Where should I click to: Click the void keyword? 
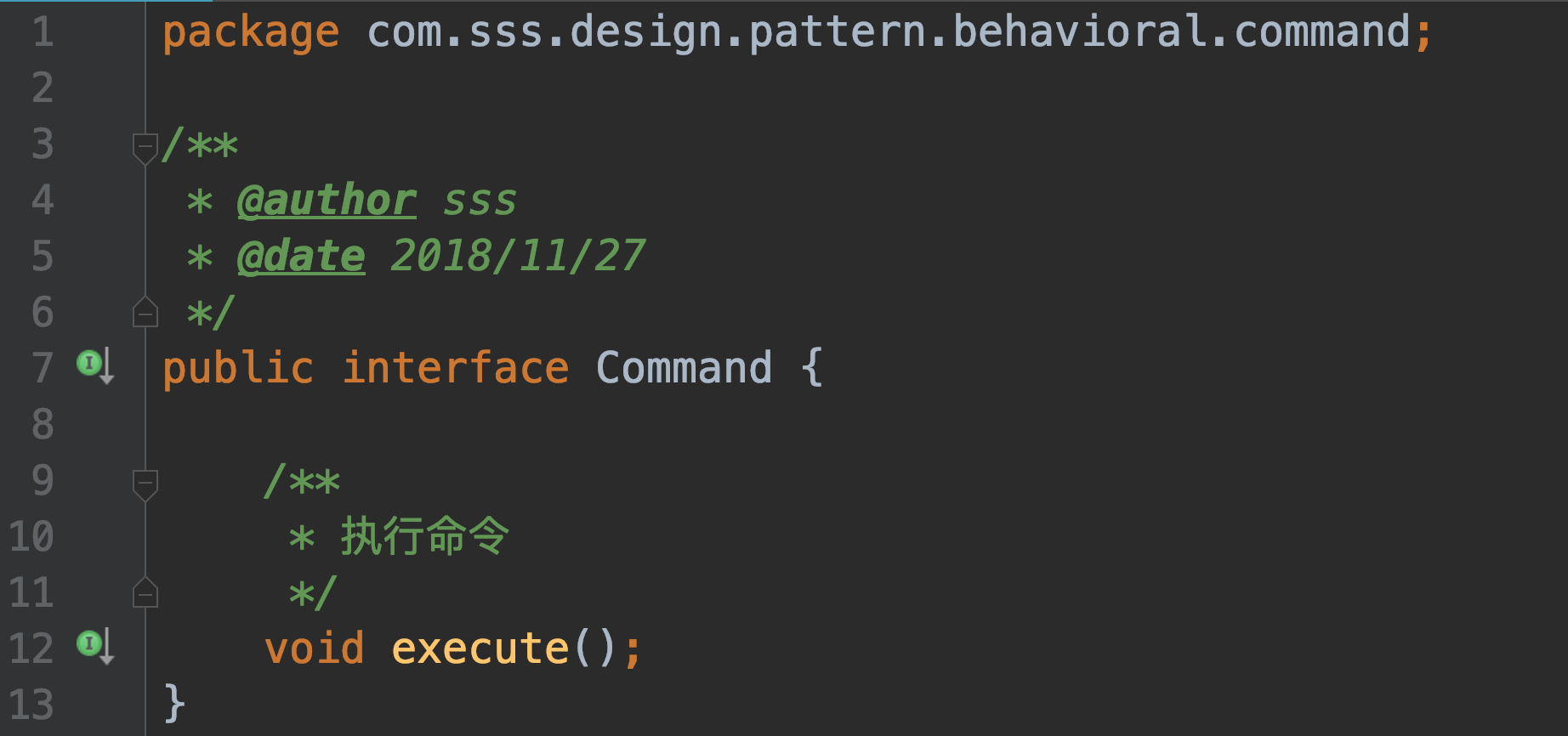click(x=315, y=648)
